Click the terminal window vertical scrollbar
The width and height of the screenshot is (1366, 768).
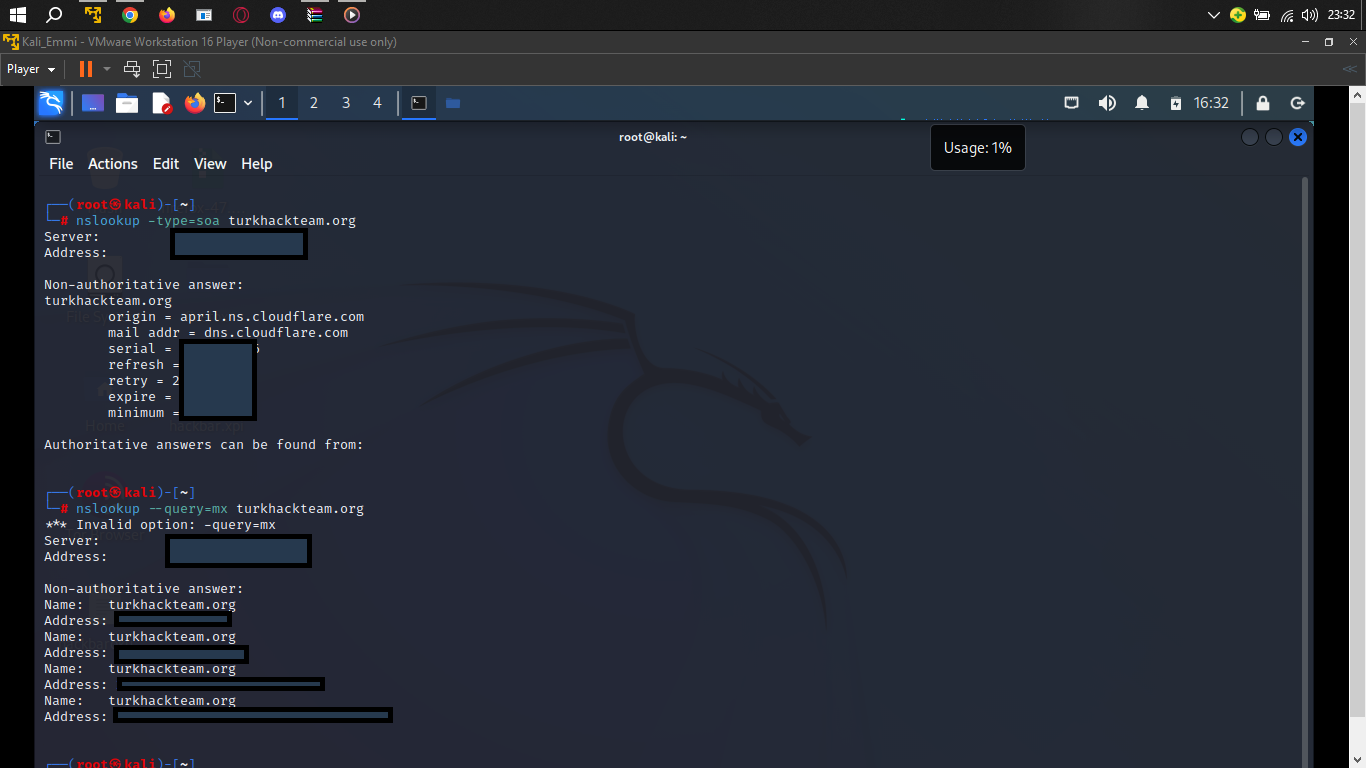click(x=1304, y=470)
